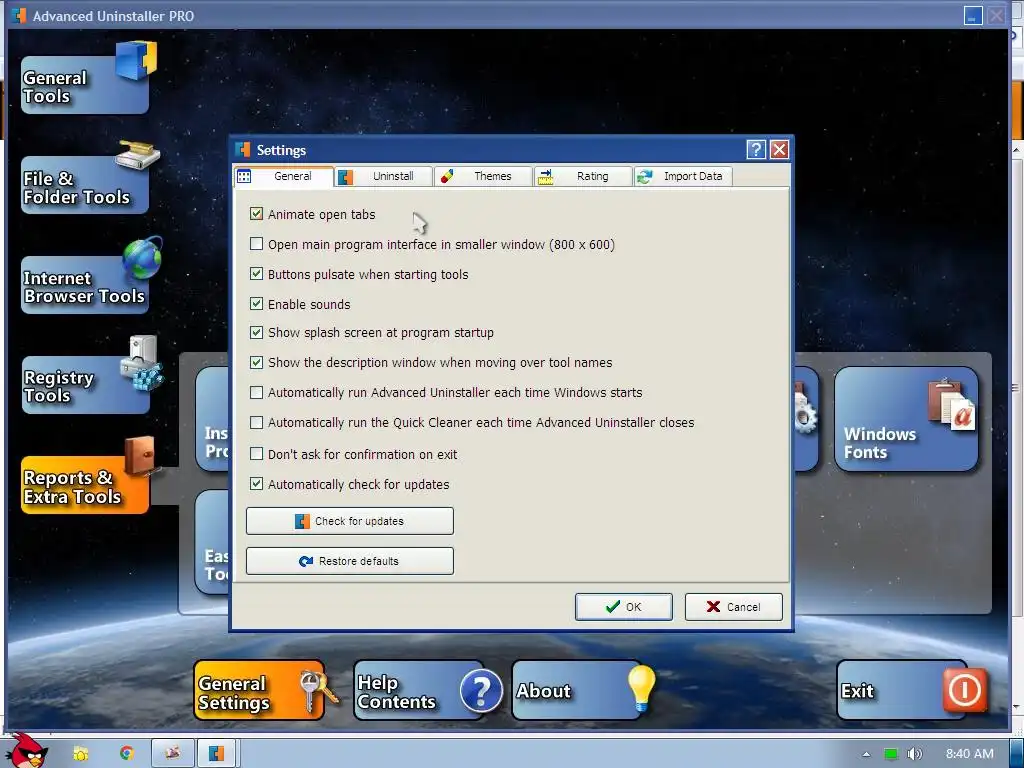Enable automatically run each time Windows starts
The width and height of the screenshot is (1024, 768).
click(257, 392)
